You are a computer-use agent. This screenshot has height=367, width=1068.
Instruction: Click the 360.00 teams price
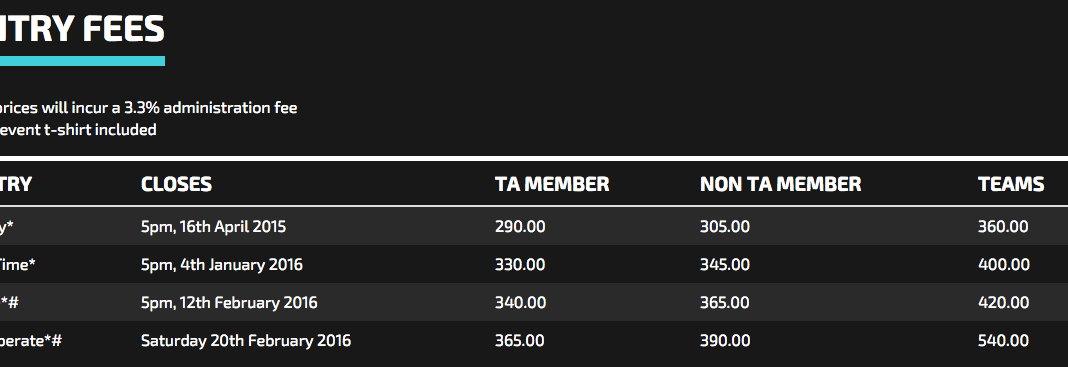click(x=1003, y=227)
